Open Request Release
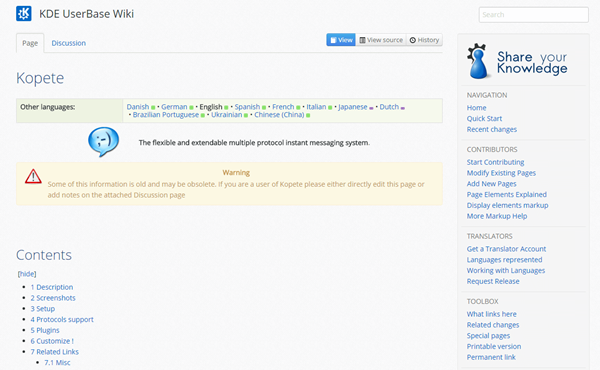Viewport: 600px width, 370px height. tap(493, 281)
